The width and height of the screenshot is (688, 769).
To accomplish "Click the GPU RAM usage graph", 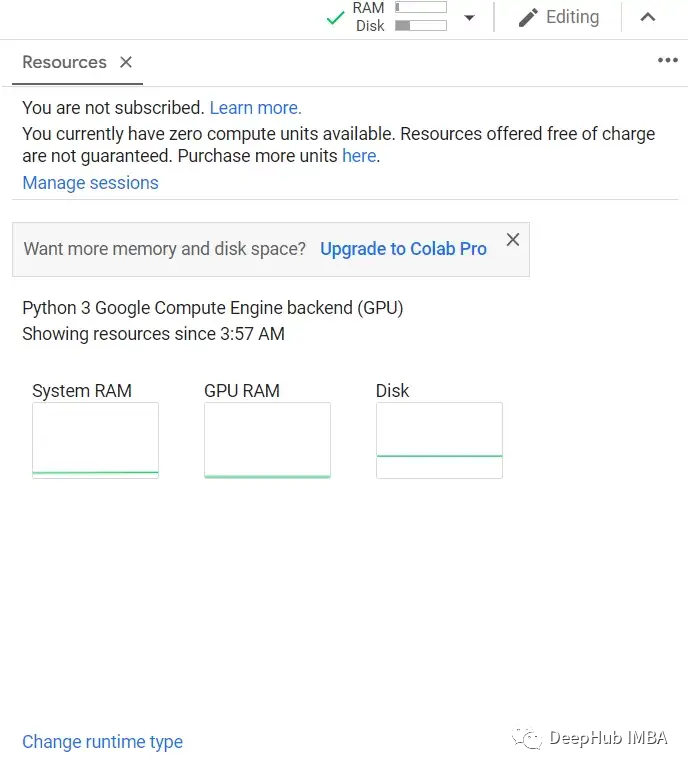I will (x=267, y=440).
